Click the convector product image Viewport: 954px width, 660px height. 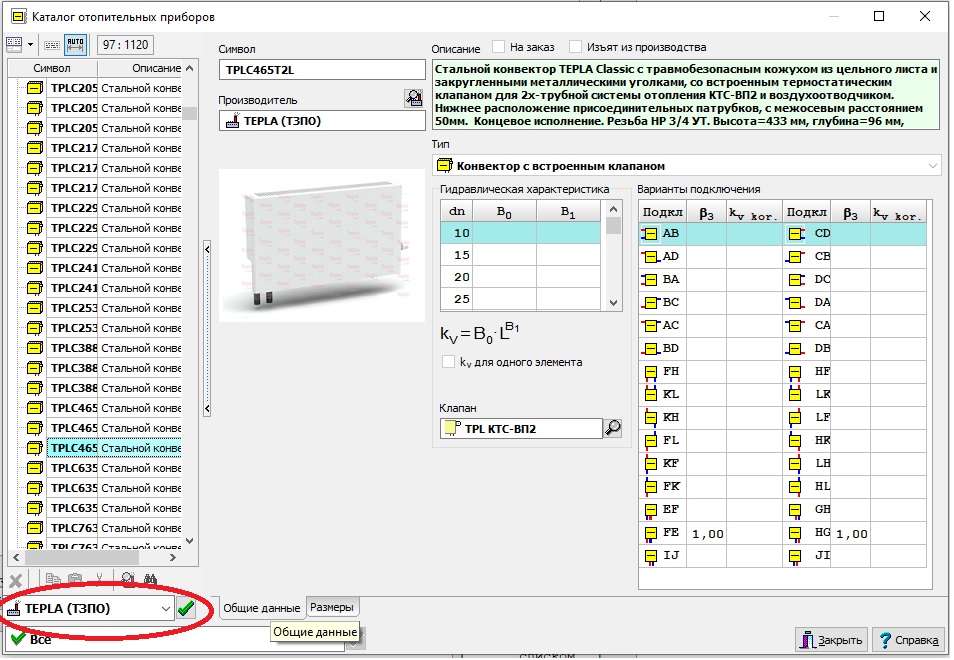(x=322, y=245)
